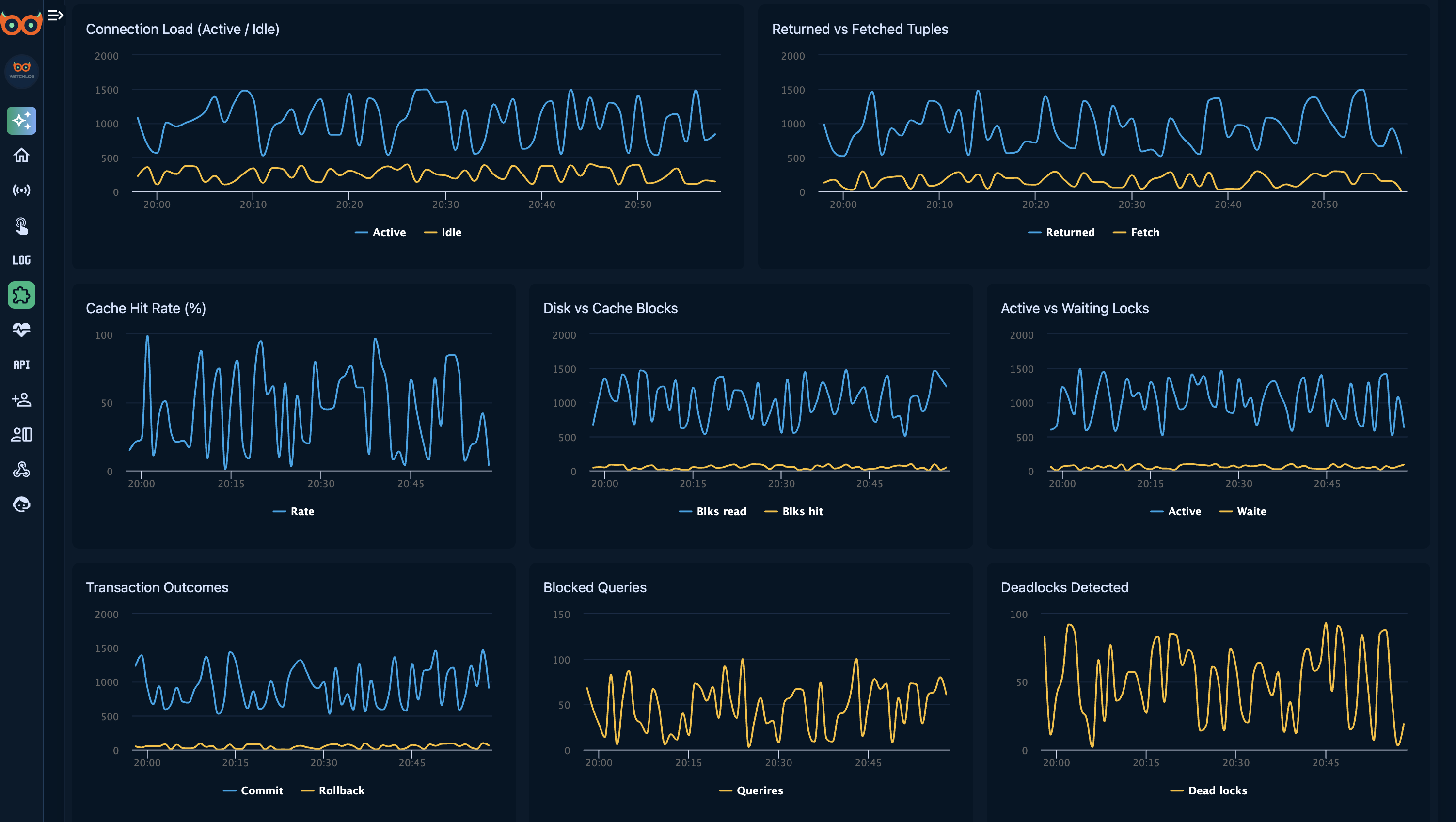Open the live signal monitoring section
Screen dimensions: 1456x822
tap(21, 190)
